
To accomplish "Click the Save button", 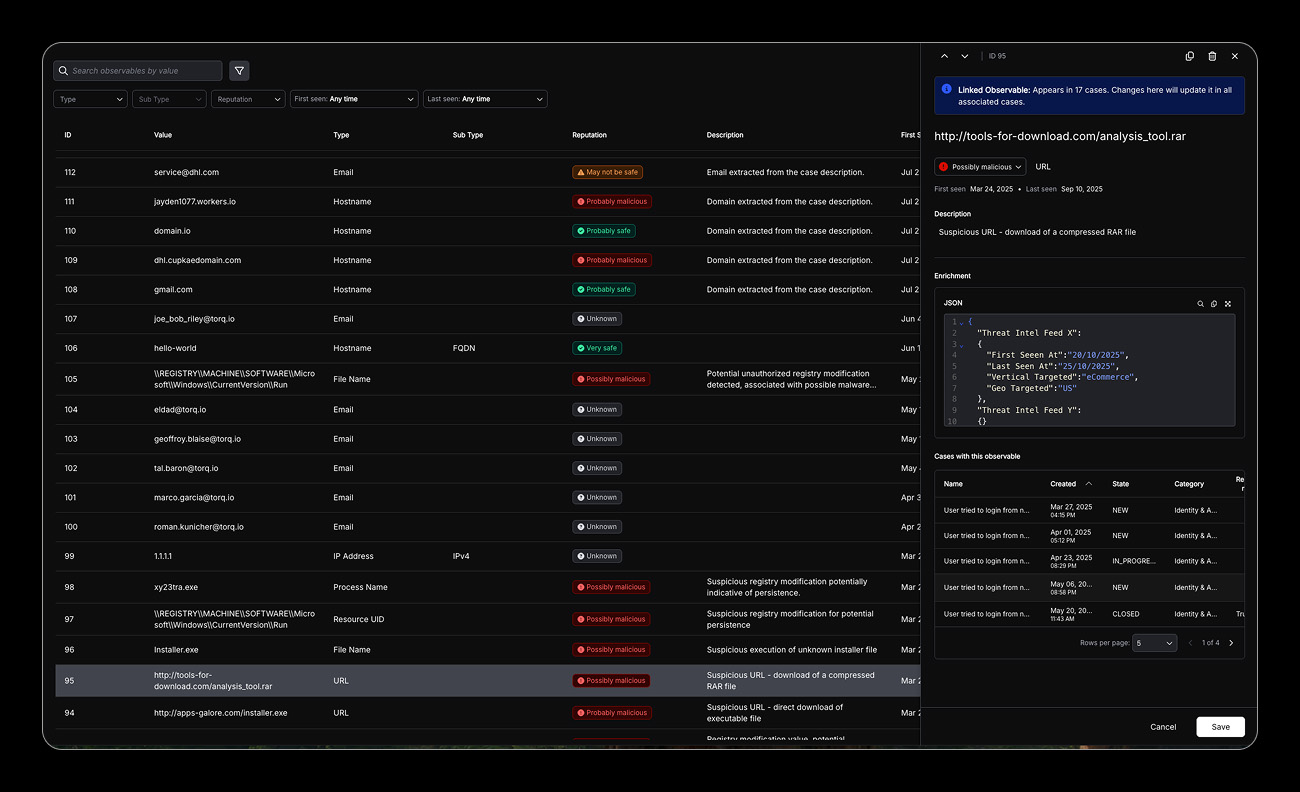I will (x=1220, y=727).
